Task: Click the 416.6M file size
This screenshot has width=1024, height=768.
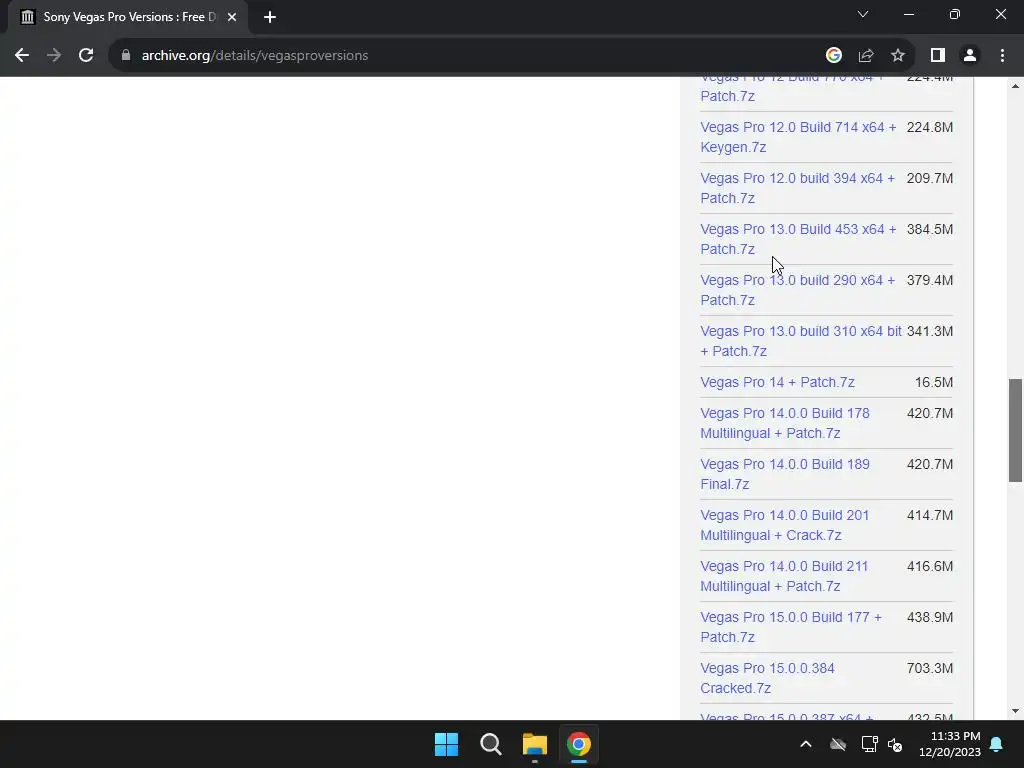Action: 929,566
